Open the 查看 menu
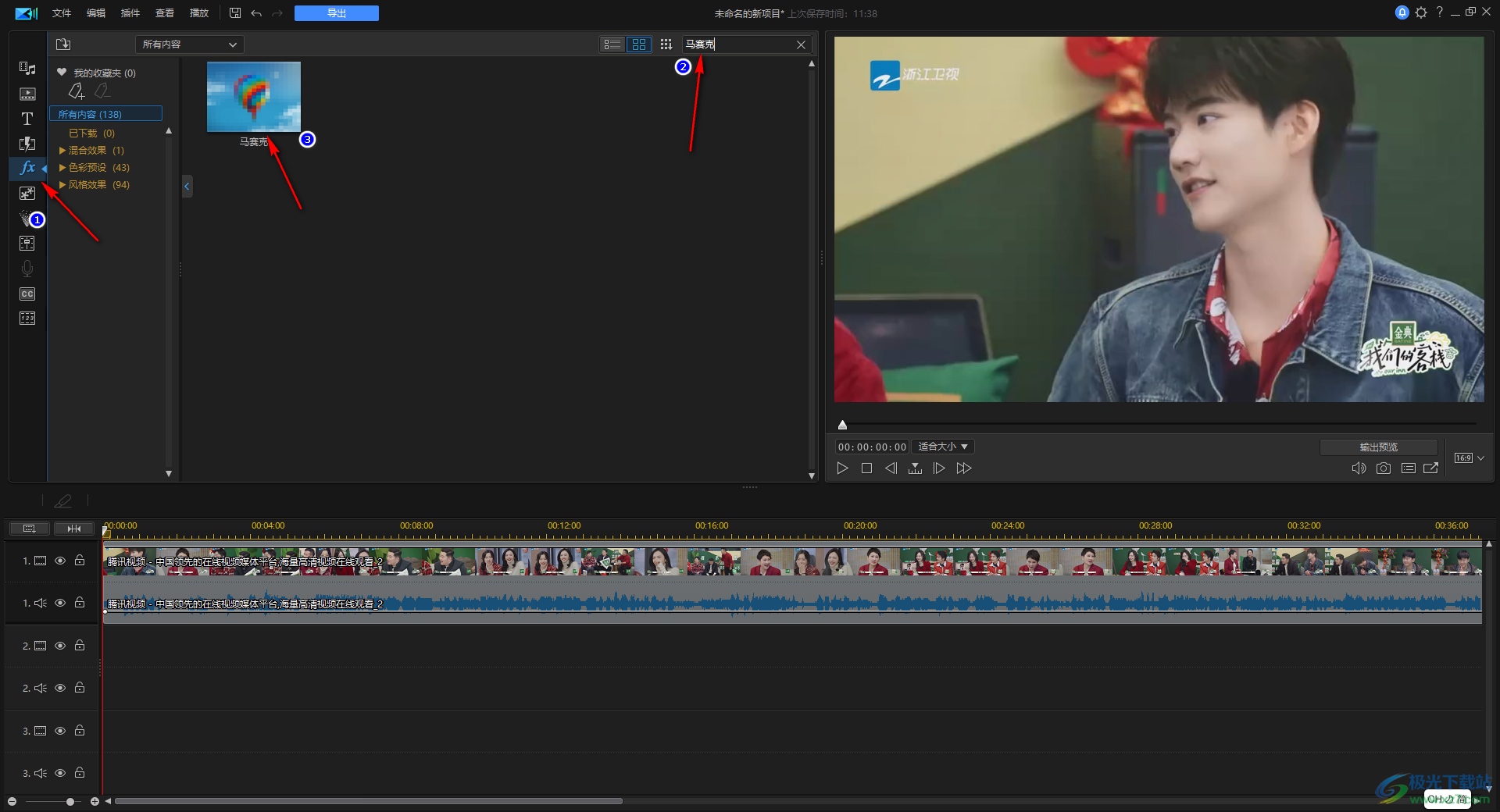Viewport: 1500px width, 812px height. 165,13
